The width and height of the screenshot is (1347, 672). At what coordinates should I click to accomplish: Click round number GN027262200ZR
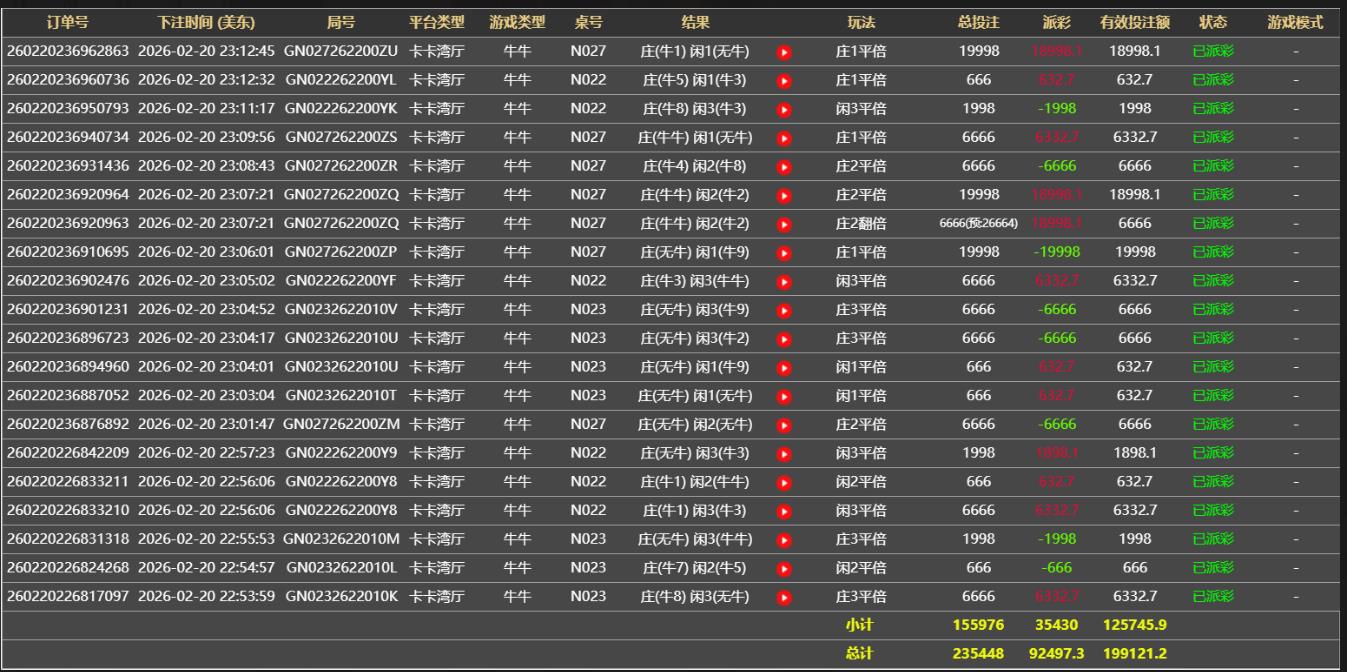(x=341, y=166)
